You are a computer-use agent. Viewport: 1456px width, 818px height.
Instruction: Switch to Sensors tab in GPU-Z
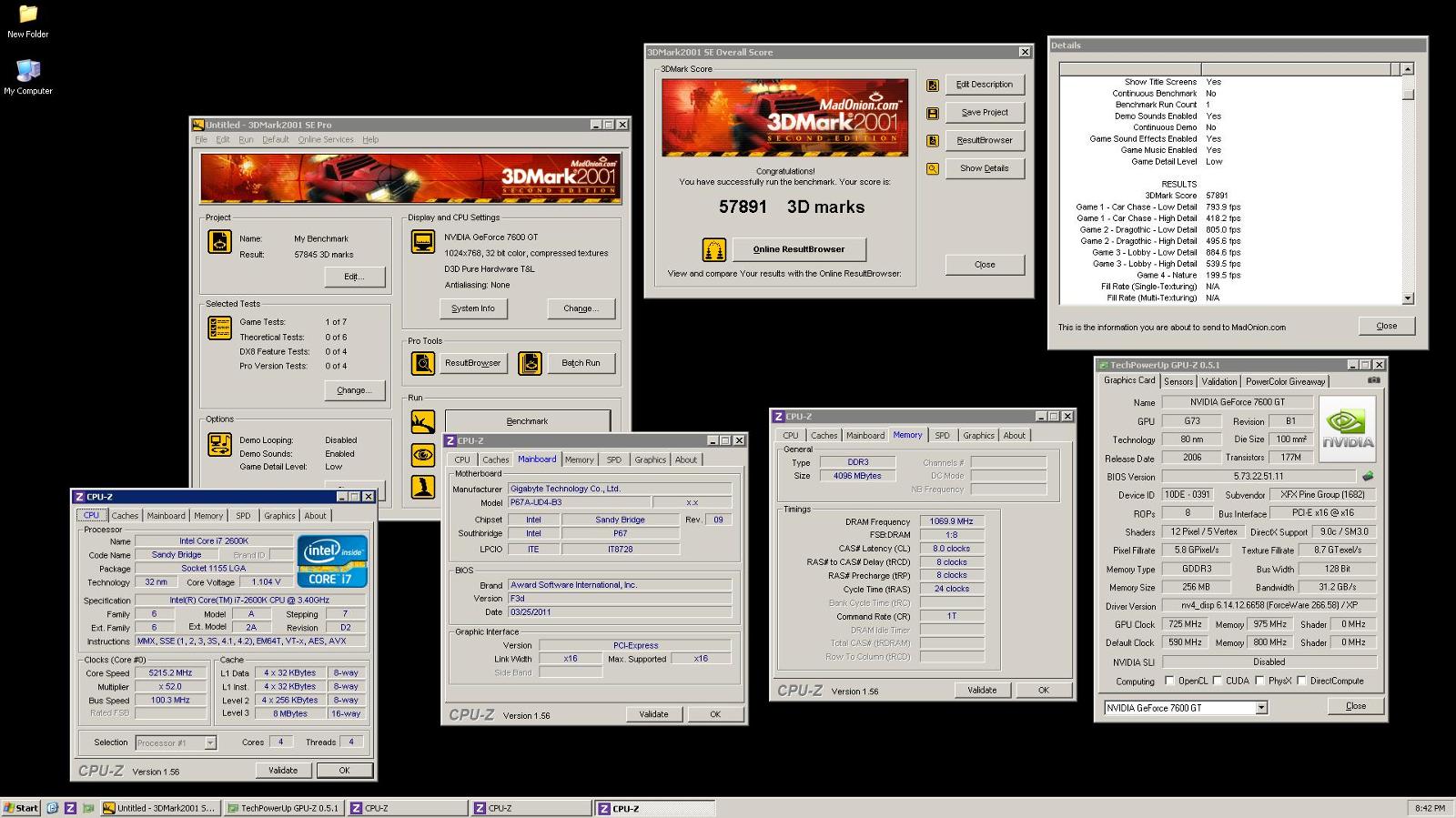[x=1178, y=381]
